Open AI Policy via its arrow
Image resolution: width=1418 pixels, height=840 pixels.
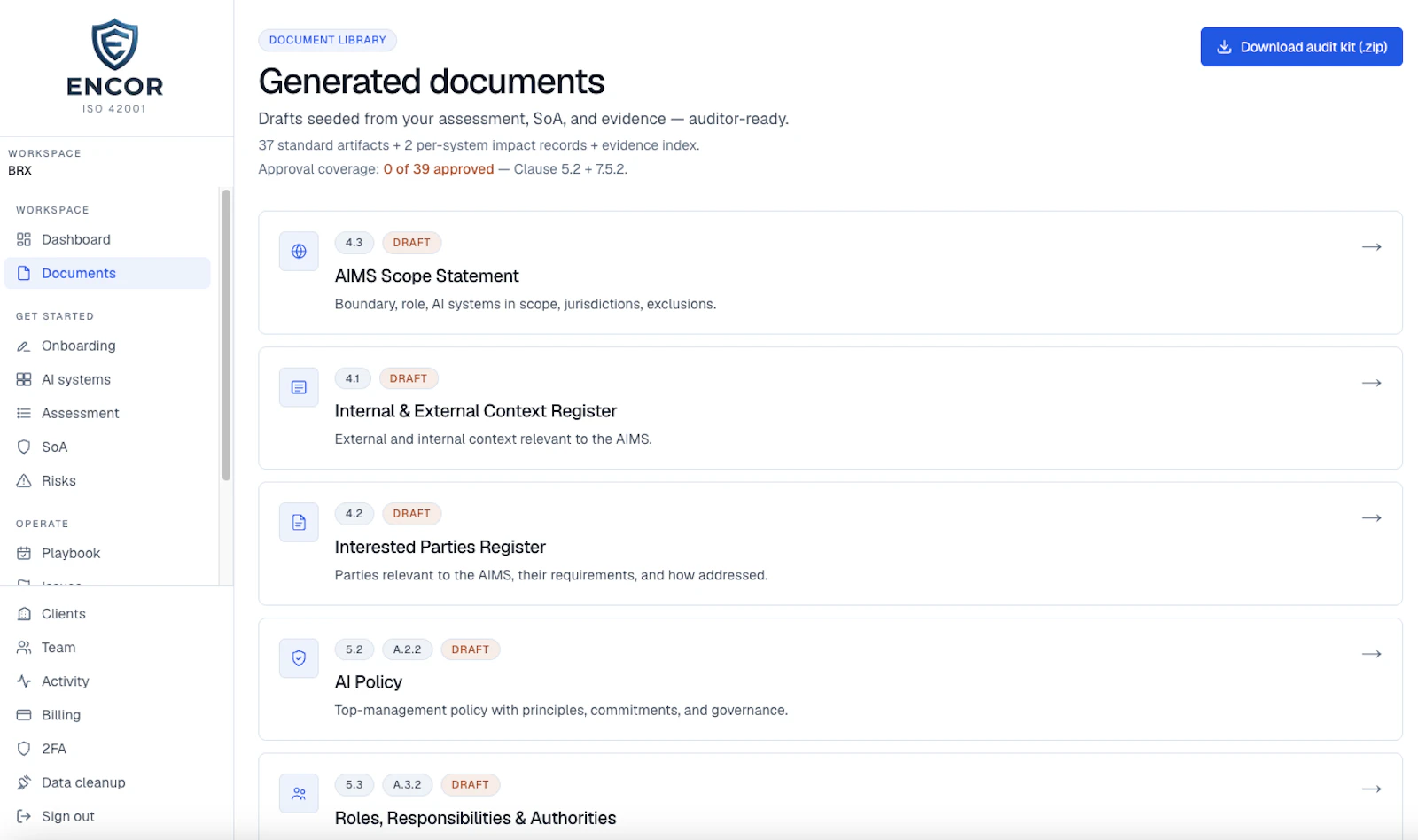[1371, 654]
